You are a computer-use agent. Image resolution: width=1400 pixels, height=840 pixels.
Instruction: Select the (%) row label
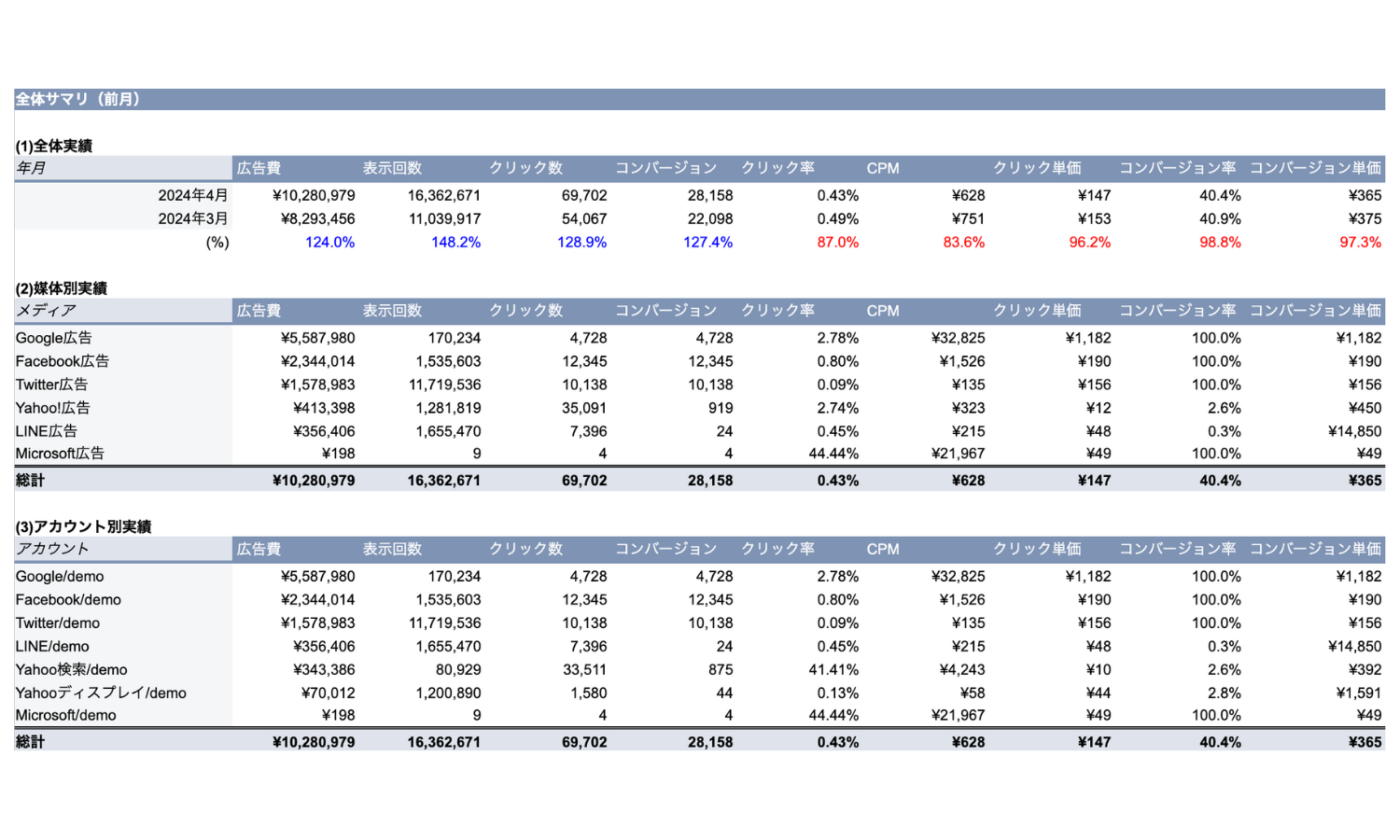217,242
